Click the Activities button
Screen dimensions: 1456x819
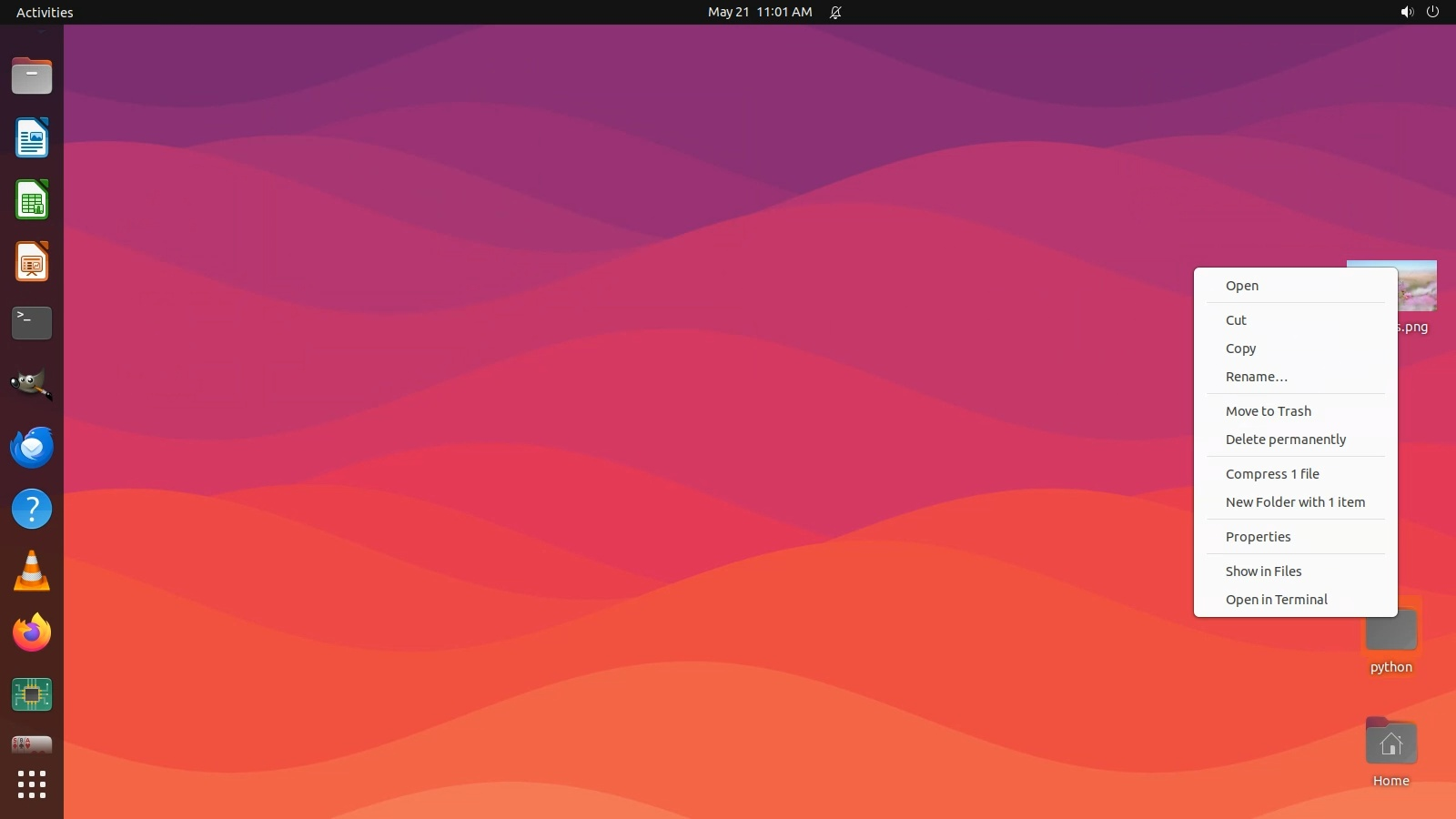click(x=45, y=12)
